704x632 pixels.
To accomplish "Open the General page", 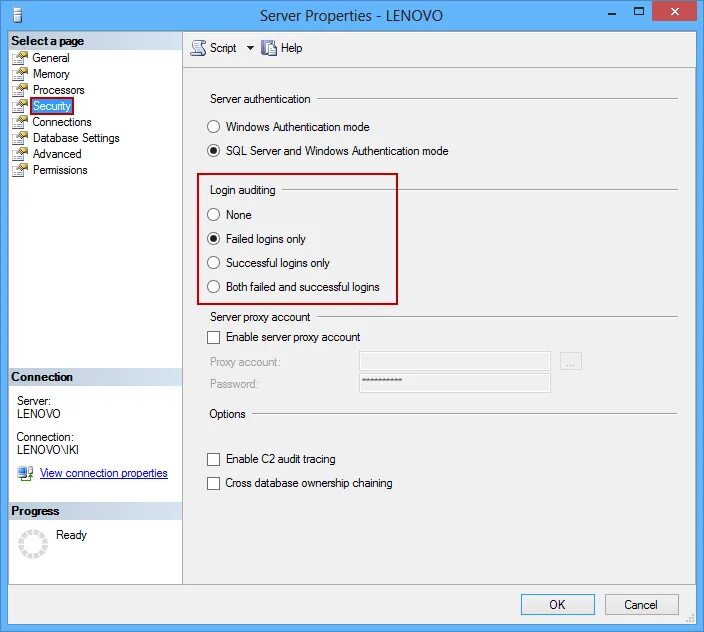I will point(51,58).
